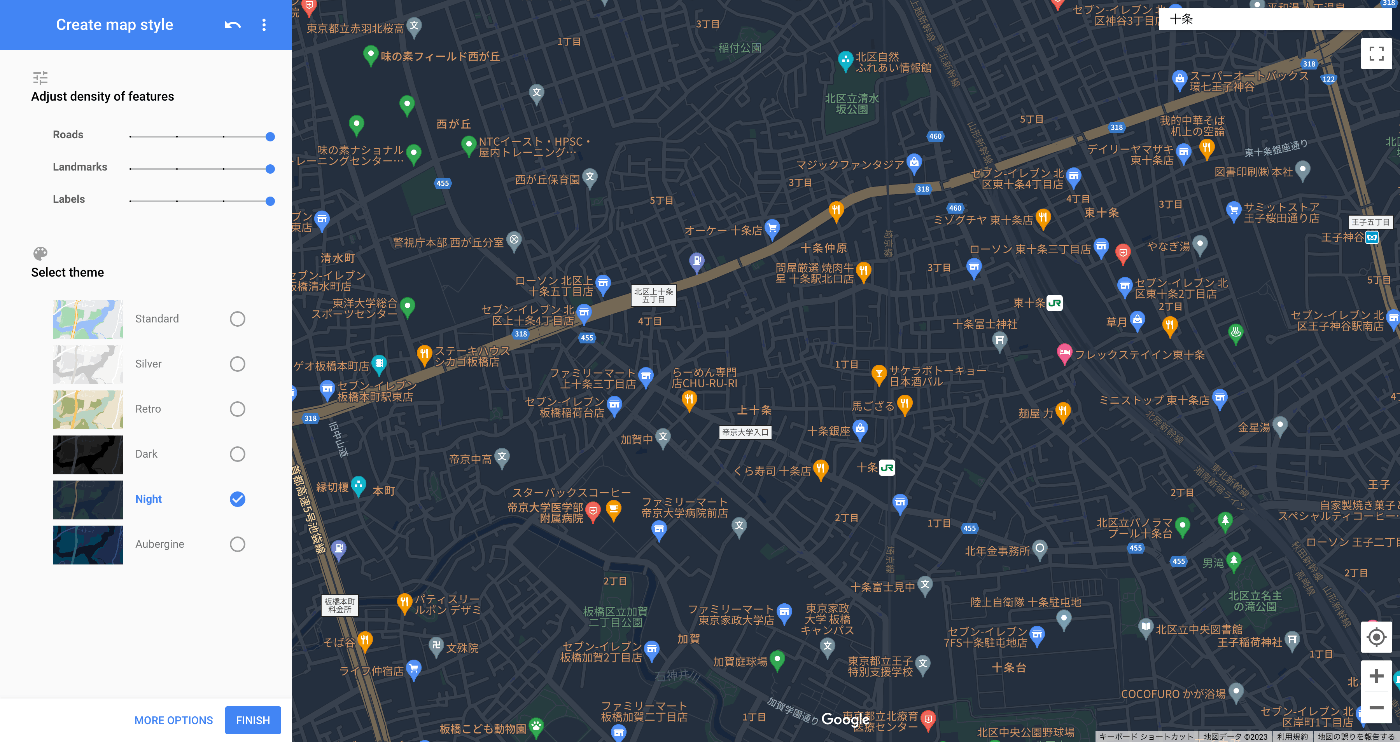This screenshot has width=1400, height=742.
Task: Click the 板橋こども動物園 paw pin
Action: [536, 727]
